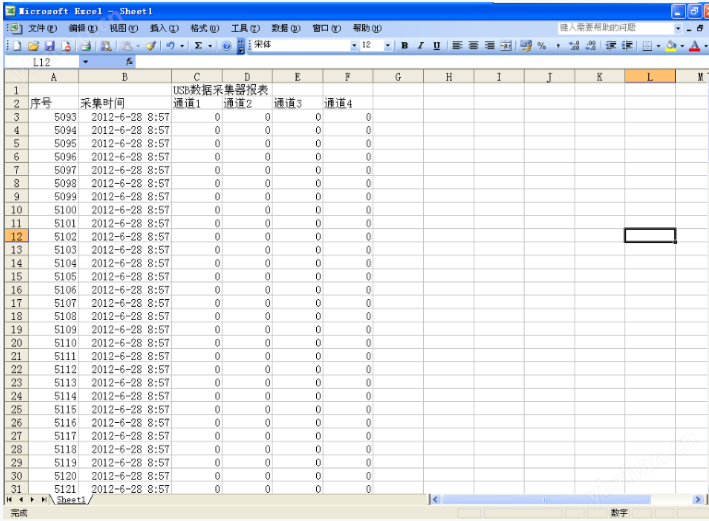Select column L header
This screenshot has height=521, width=709.
[650, 77]
